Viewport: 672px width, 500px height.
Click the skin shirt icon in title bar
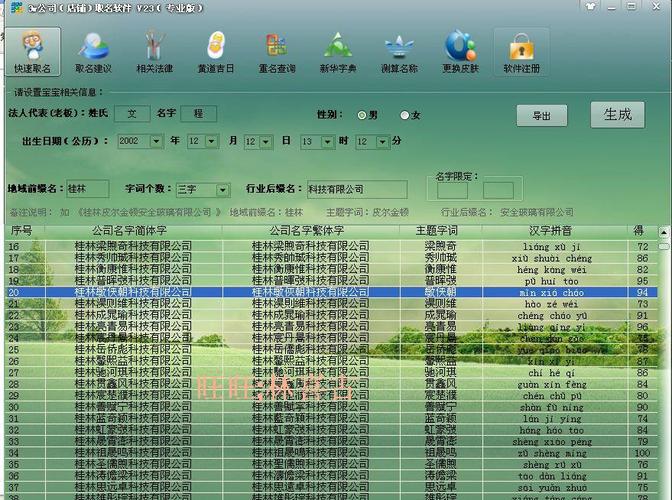[x=591, y=6]
